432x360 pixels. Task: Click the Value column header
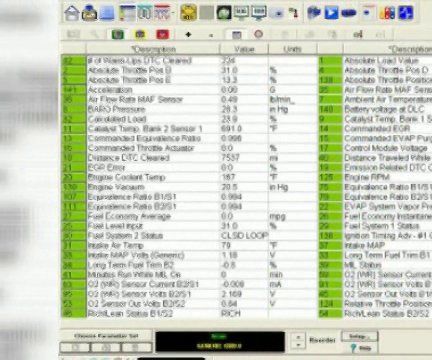(244, 49)
